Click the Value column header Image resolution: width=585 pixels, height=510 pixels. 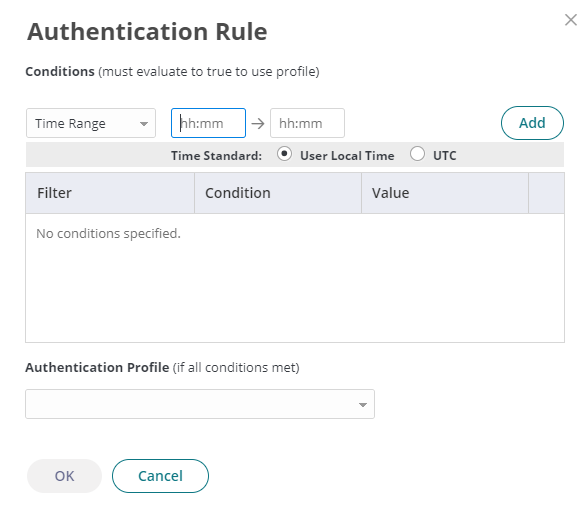445,193
